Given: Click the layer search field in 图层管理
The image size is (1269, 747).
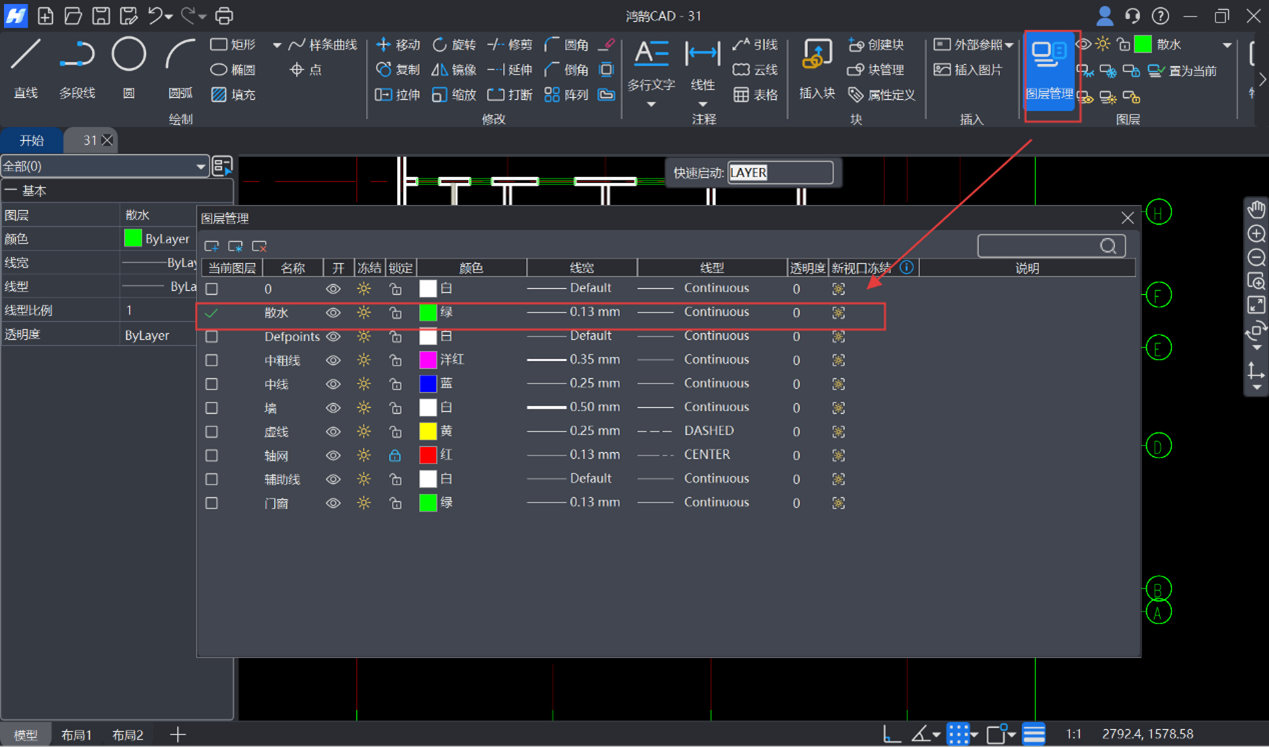Looking at the screenshot, I should [x=1042, y=246].
